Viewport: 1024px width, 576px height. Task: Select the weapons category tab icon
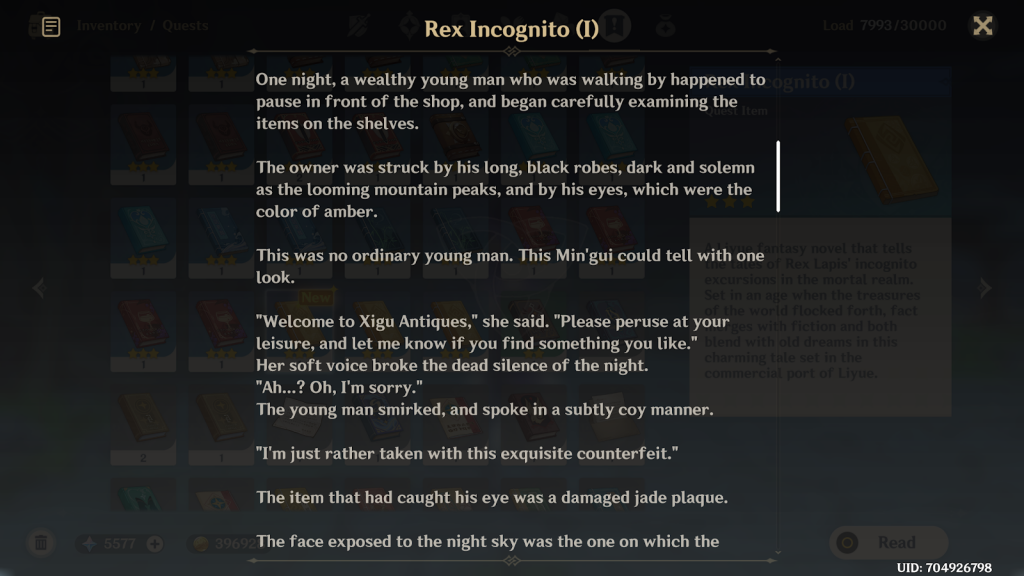pos(359,26)
